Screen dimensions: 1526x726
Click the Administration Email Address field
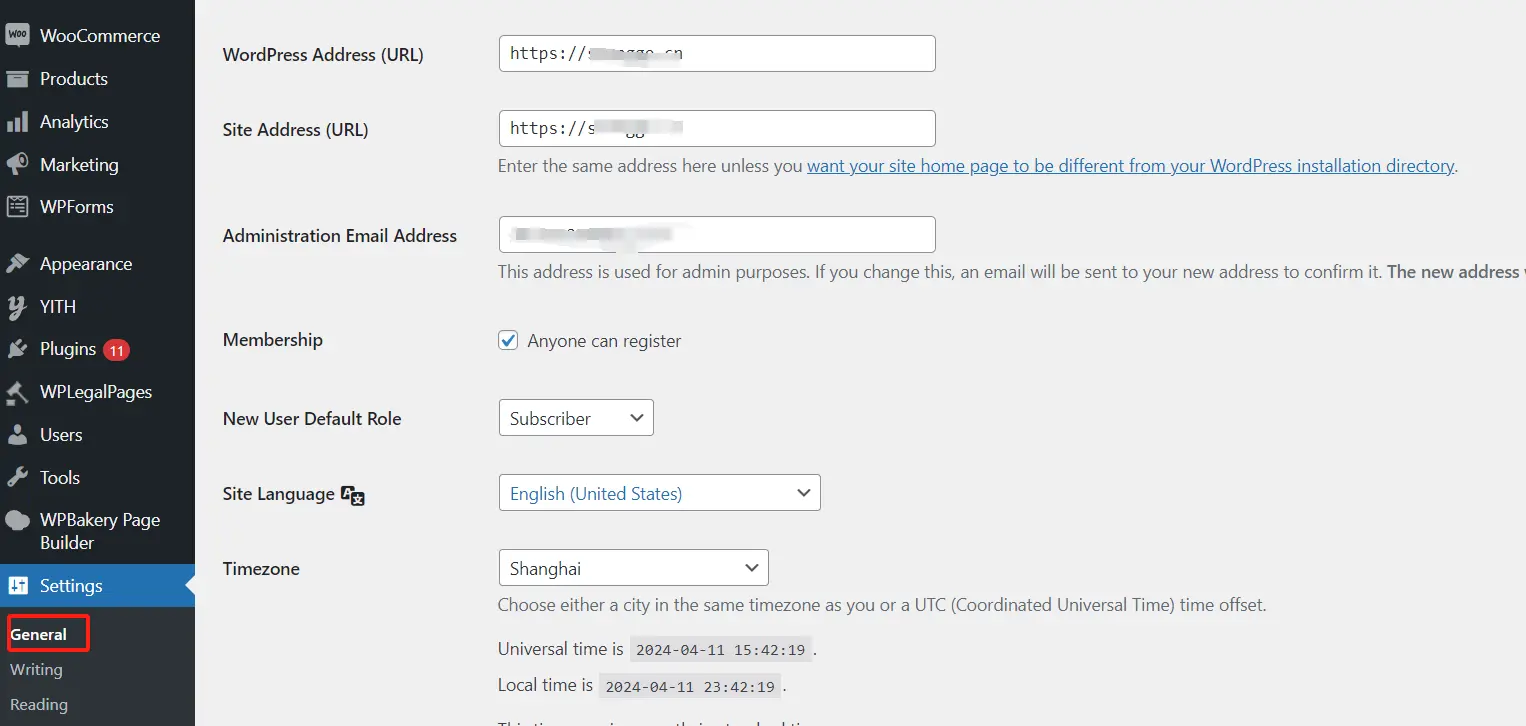[716, 235]
